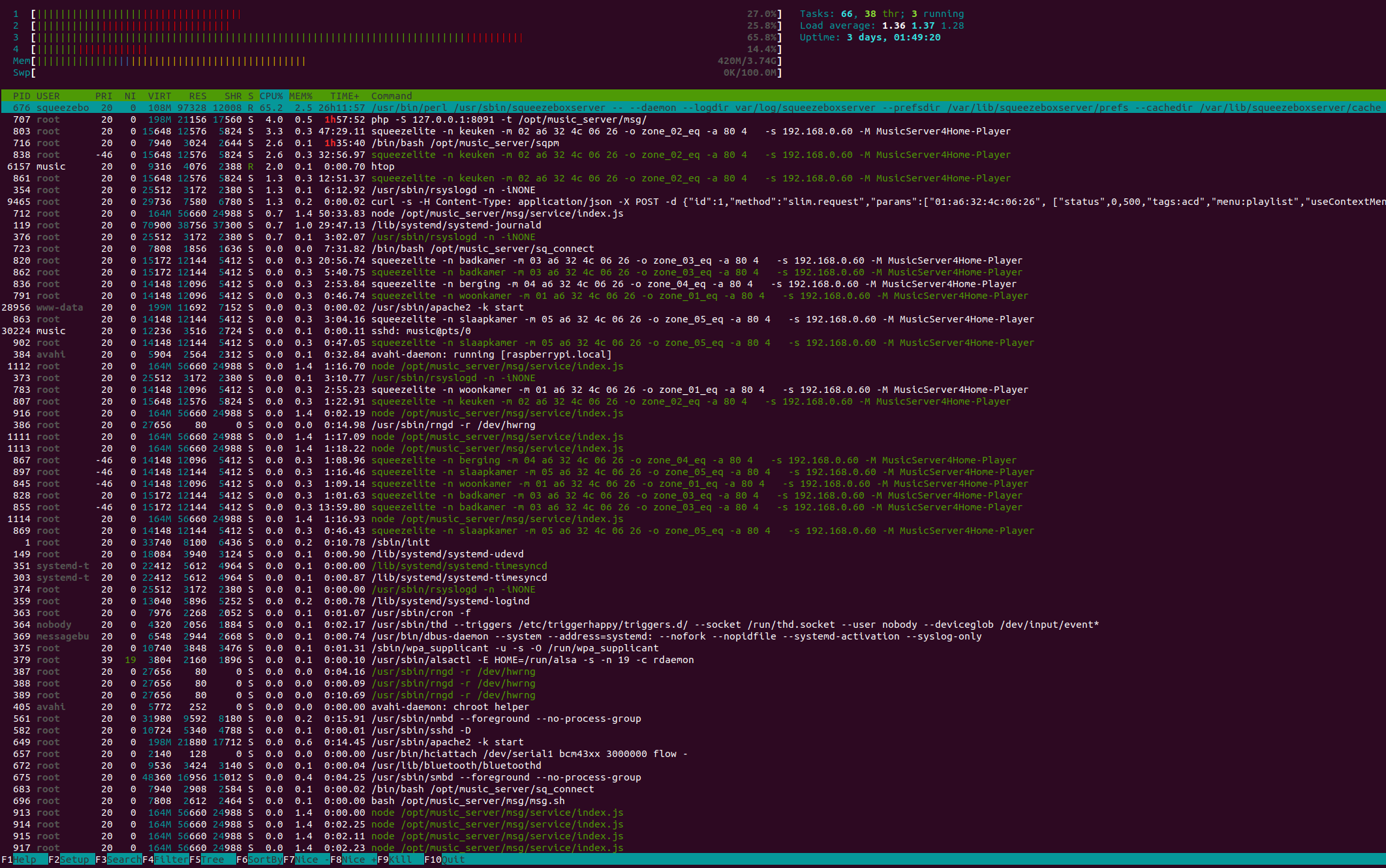Viewport: 1386px width, 868px height.
Task: Click the PID column header
Action: point(22,96)
